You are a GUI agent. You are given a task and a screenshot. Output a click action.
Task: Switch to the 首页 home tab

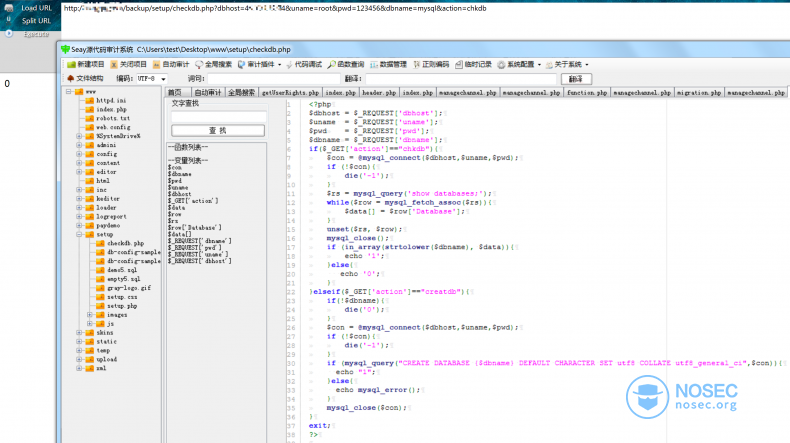[177, 92]
